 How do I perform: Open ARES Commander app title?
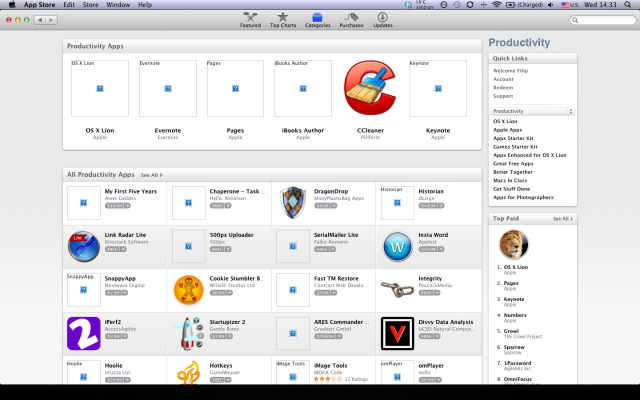pos(341,322)
